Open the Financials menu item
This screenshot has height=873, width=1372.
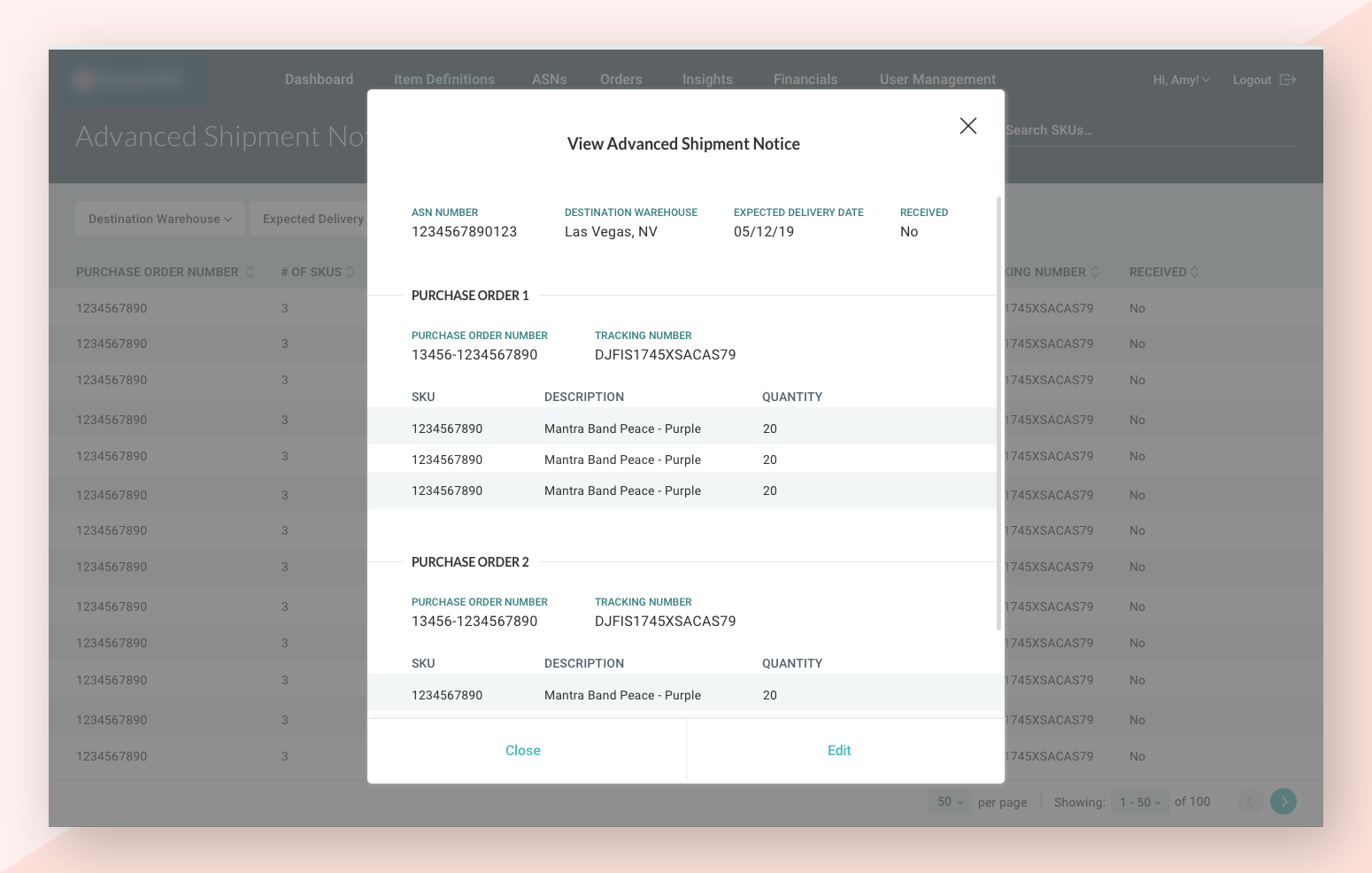[x=805, y=80]
